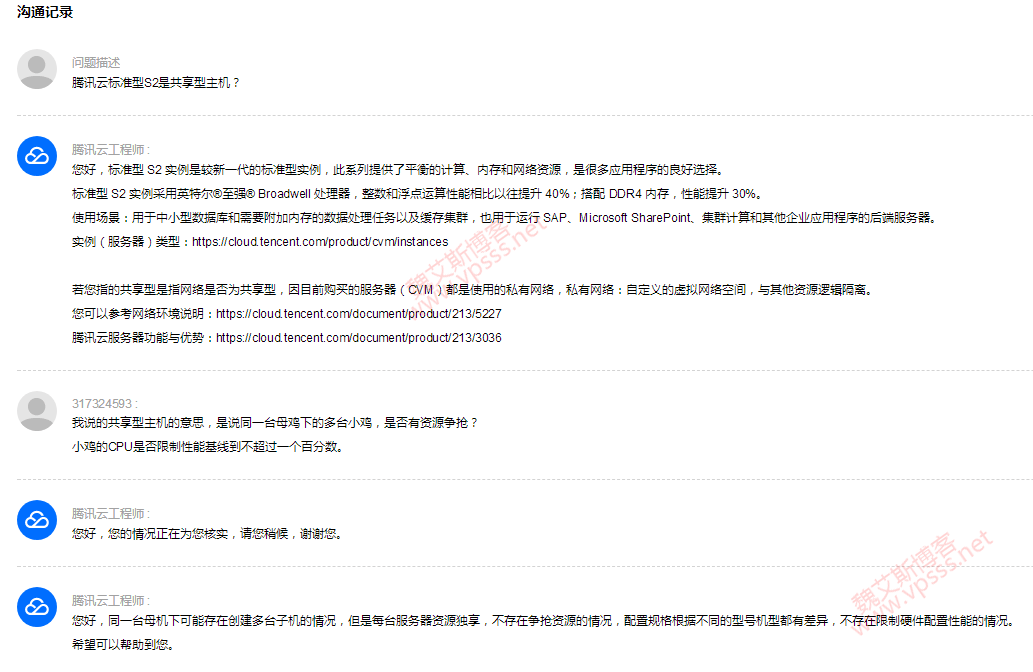
Task: Click the line mentioning Broadwell 处理器
Action: [x=416, y=194]
